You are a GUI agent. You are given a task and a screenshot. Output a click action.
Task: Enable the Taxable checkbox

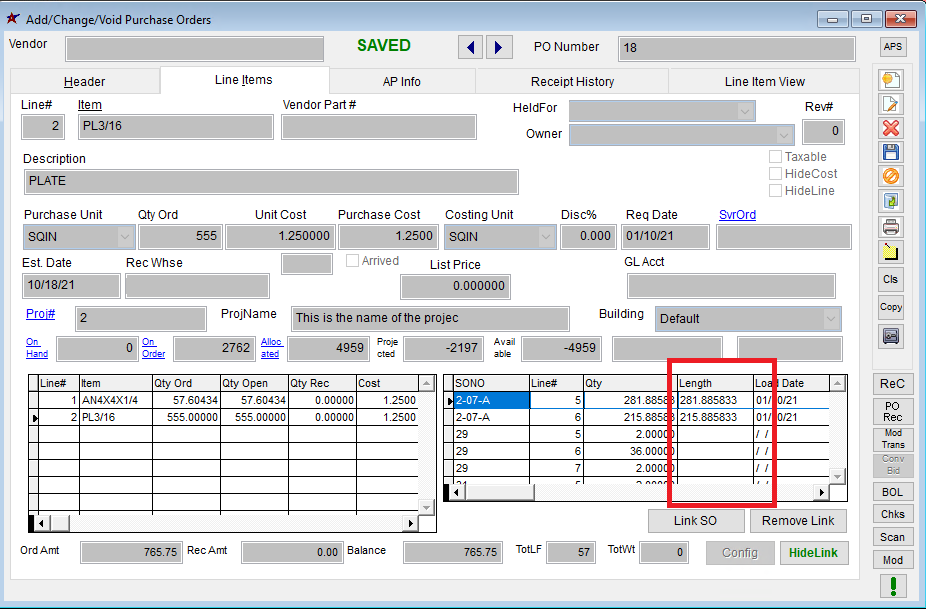(x=775, y=157)
